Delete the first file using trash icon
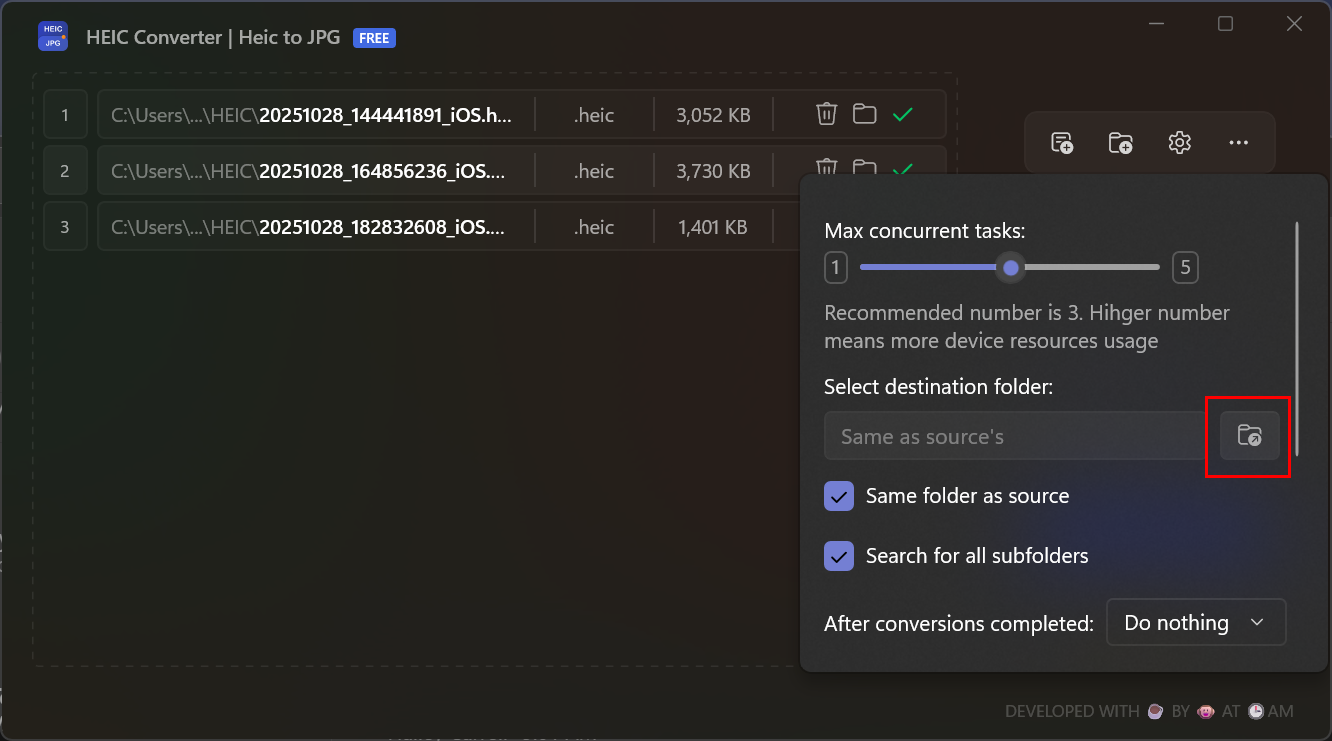 point(826,114)
